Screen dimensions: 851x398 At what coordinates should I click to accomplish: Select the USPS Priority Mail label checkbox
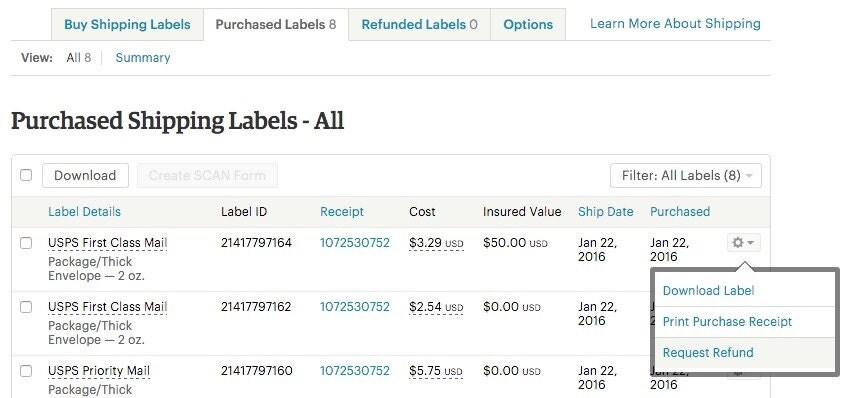tap(26, 371)
